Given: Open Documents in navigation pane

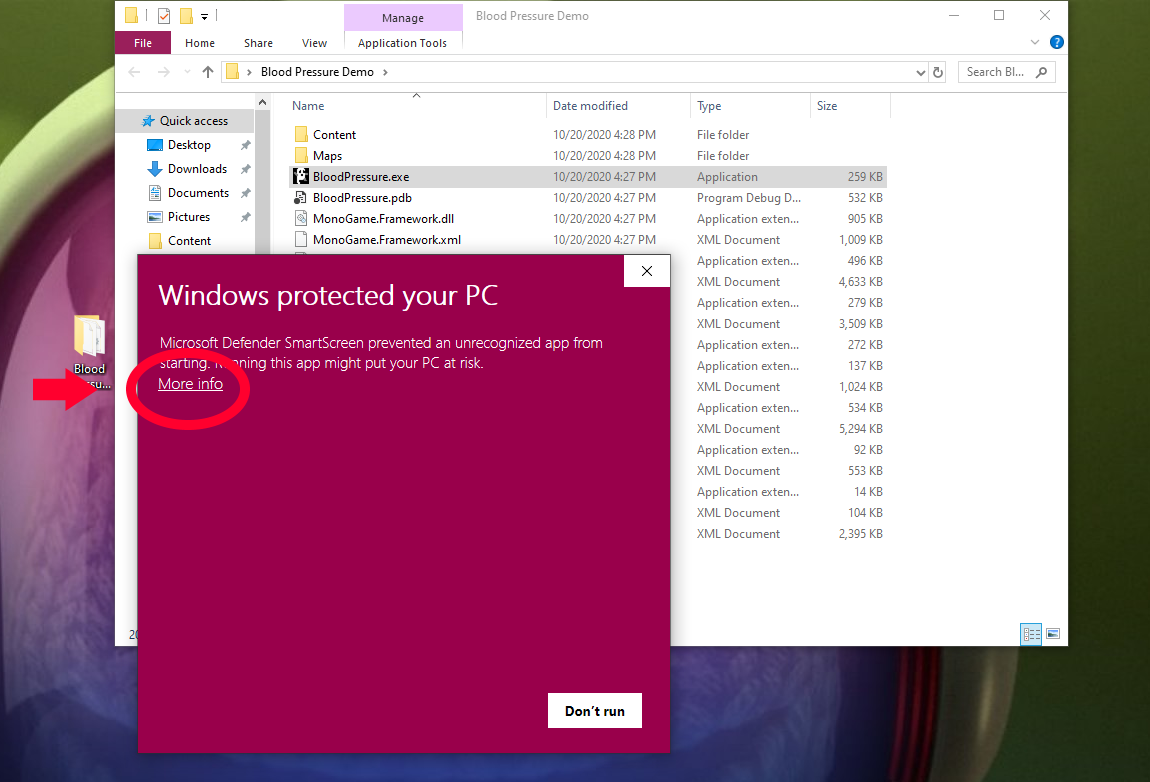Looking at the screenshot, I should [198, 193].
